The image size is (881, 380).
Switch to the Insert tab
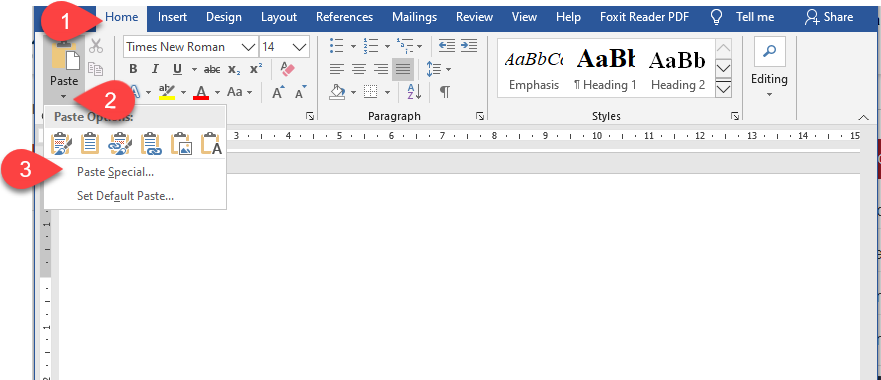pyautogui.click(x=172, y=17)
